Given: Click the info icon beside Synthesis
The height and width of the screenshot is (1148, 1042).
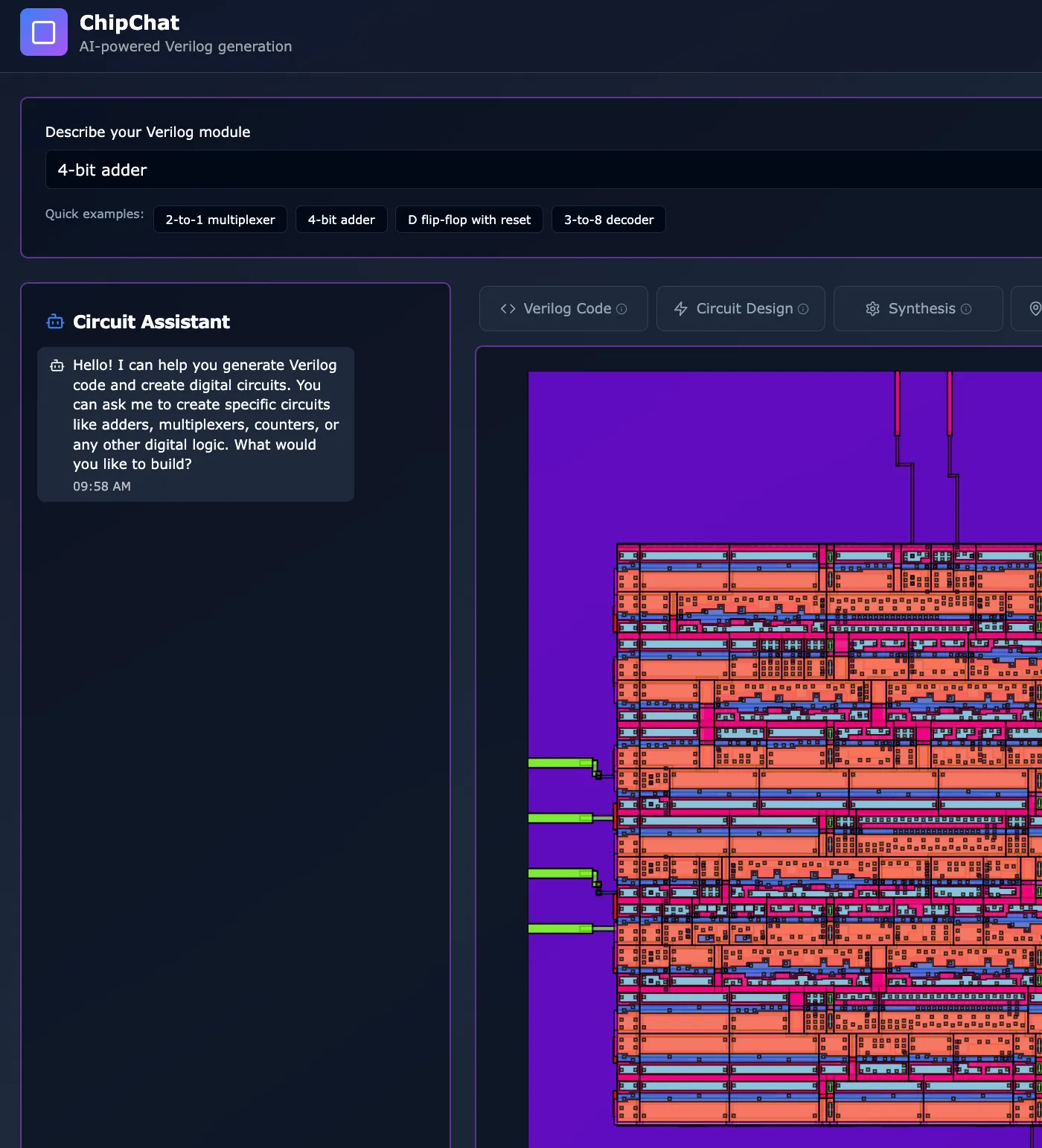Looking at the screenshot, I should click(x=966, y=309).
